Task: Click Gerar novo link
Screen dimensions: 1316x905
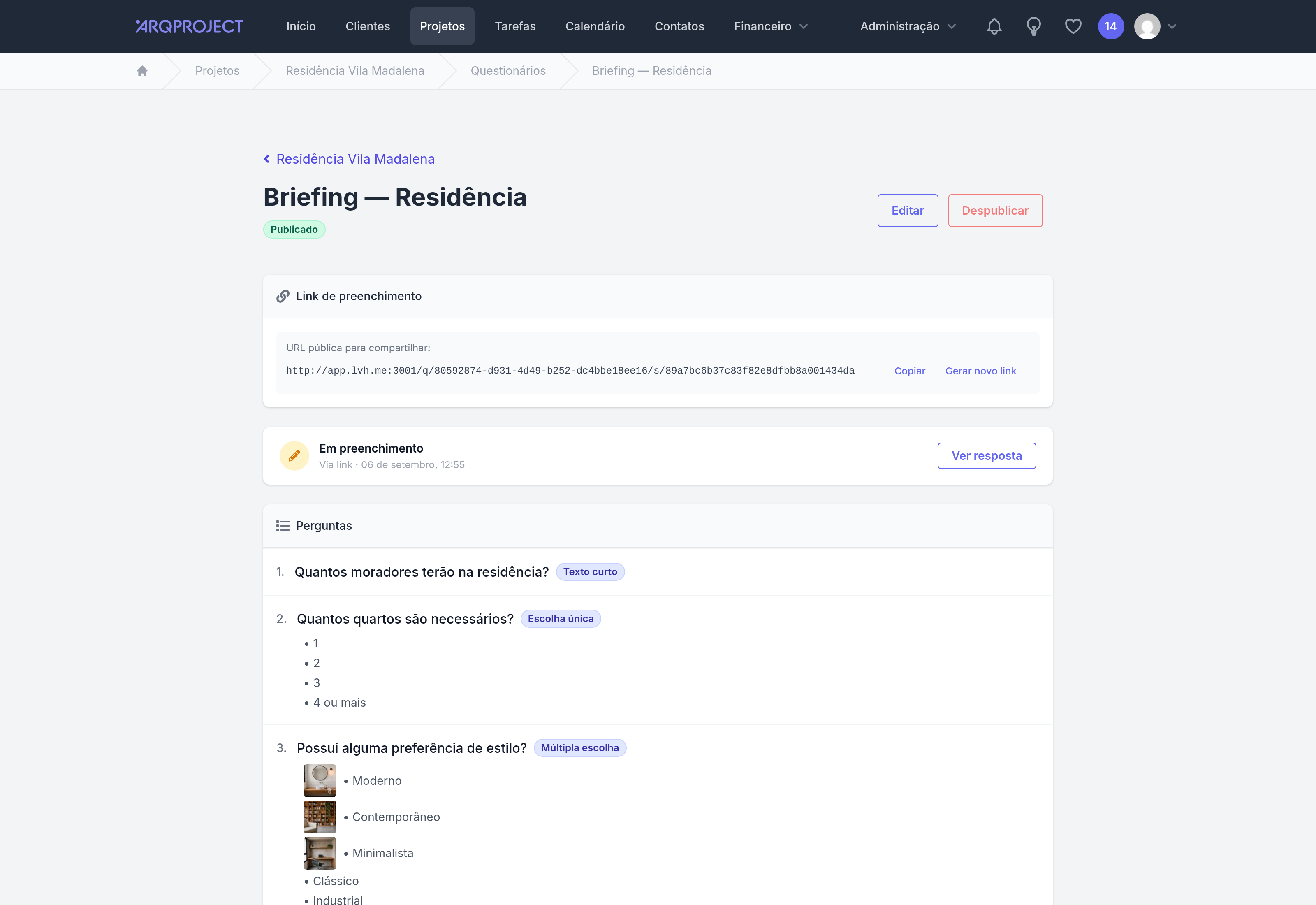Action: pyautogui.click(x=980, y=371)
